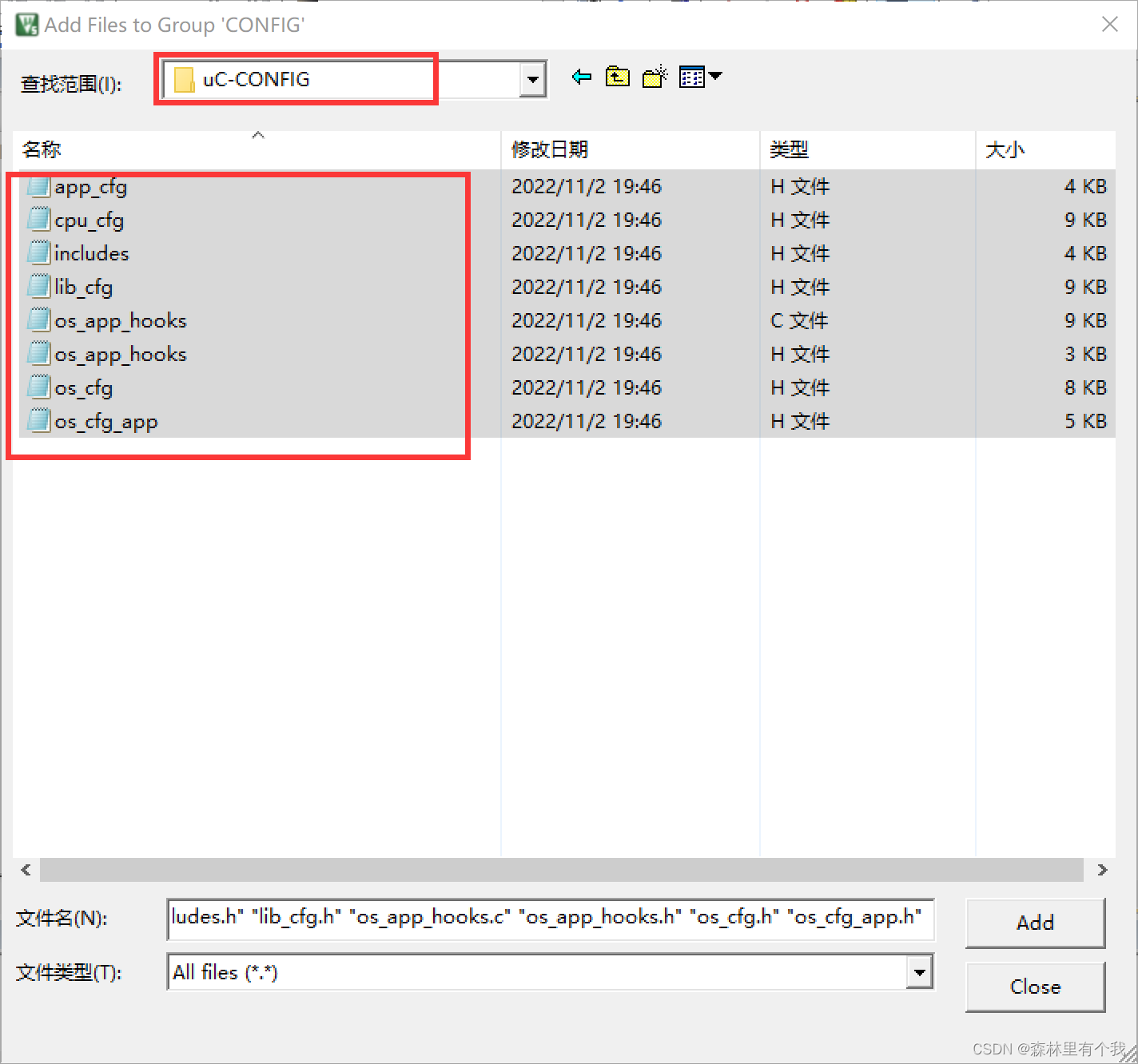Click the horizontal scrollbar track
This screenshot has height=1064, width=1138.
point(561,870)
